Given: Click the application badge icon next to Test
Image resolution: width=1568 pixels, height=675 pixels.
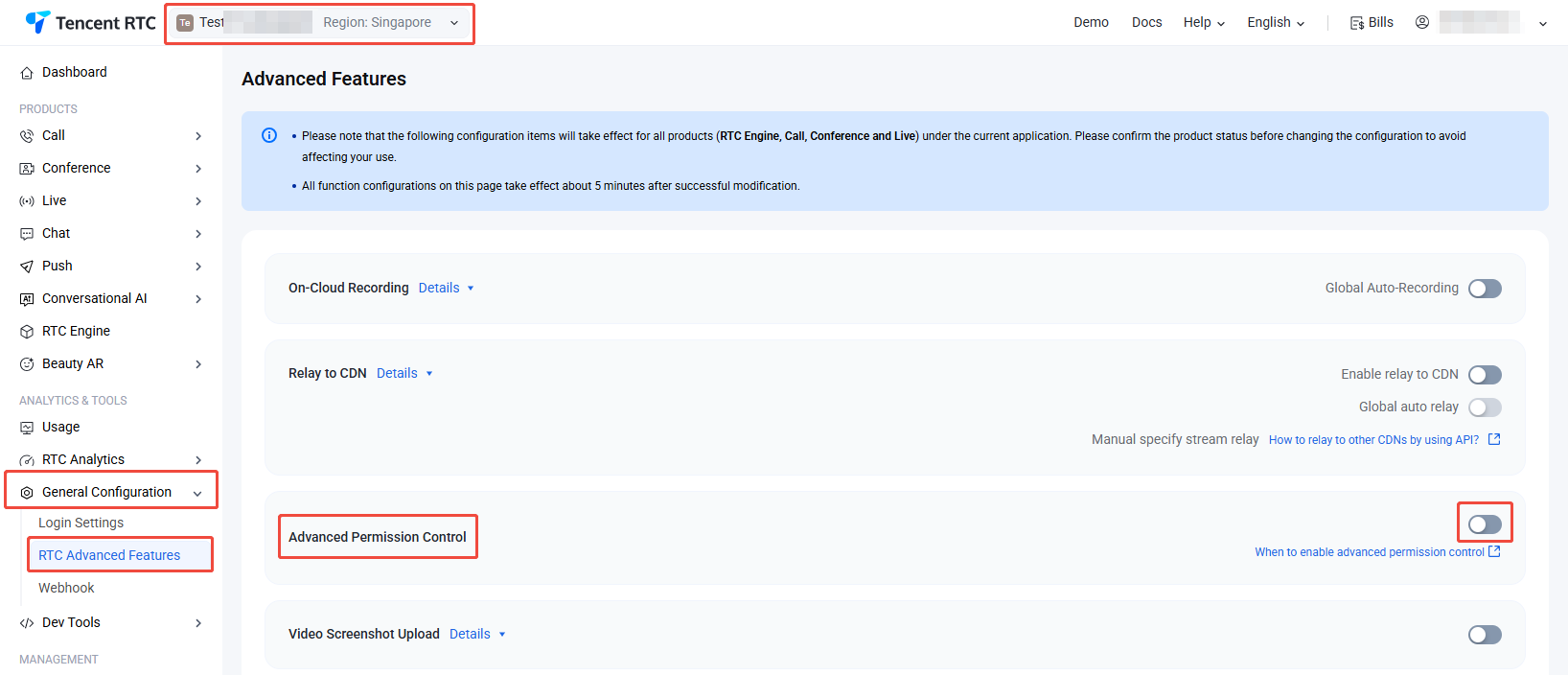Looking at the screenshot, I should pyautogui.click(x=185, y=23).
